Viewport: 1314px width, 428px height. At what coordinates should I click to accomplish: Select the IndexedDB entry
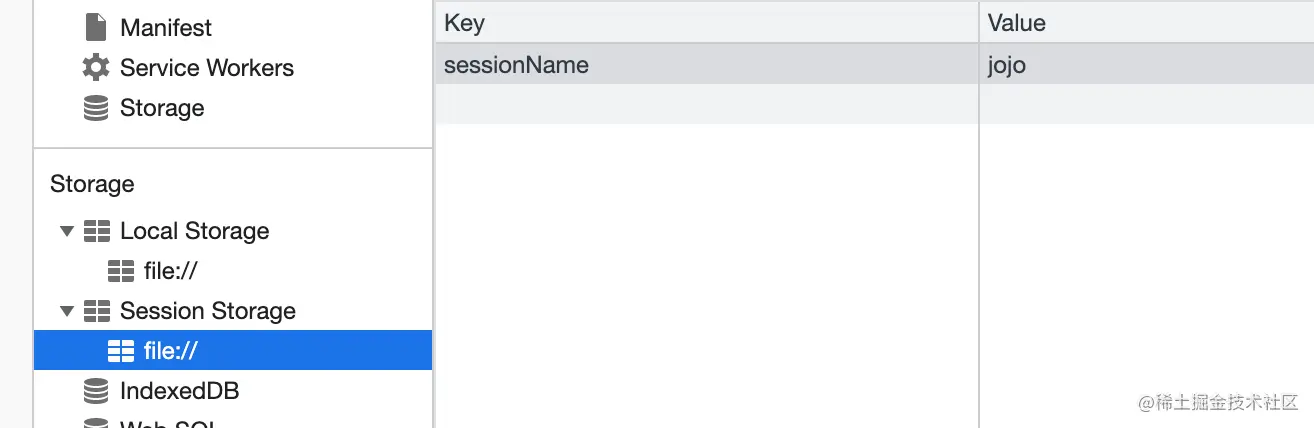coord(179,390)
